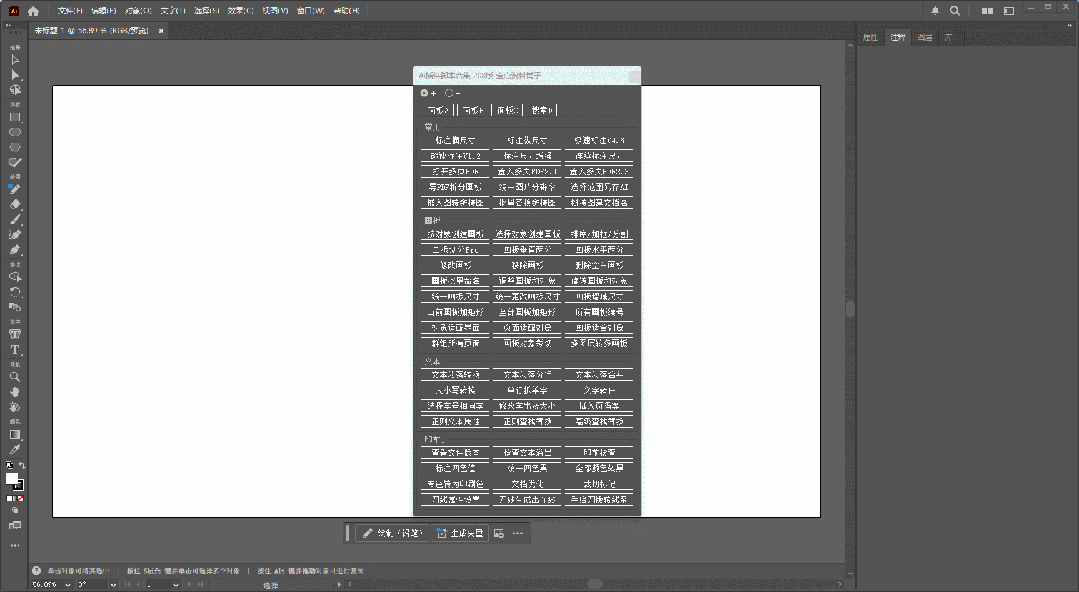
Task: Run the 删除空白画板 script button
Action: click(x=599, y=265)
